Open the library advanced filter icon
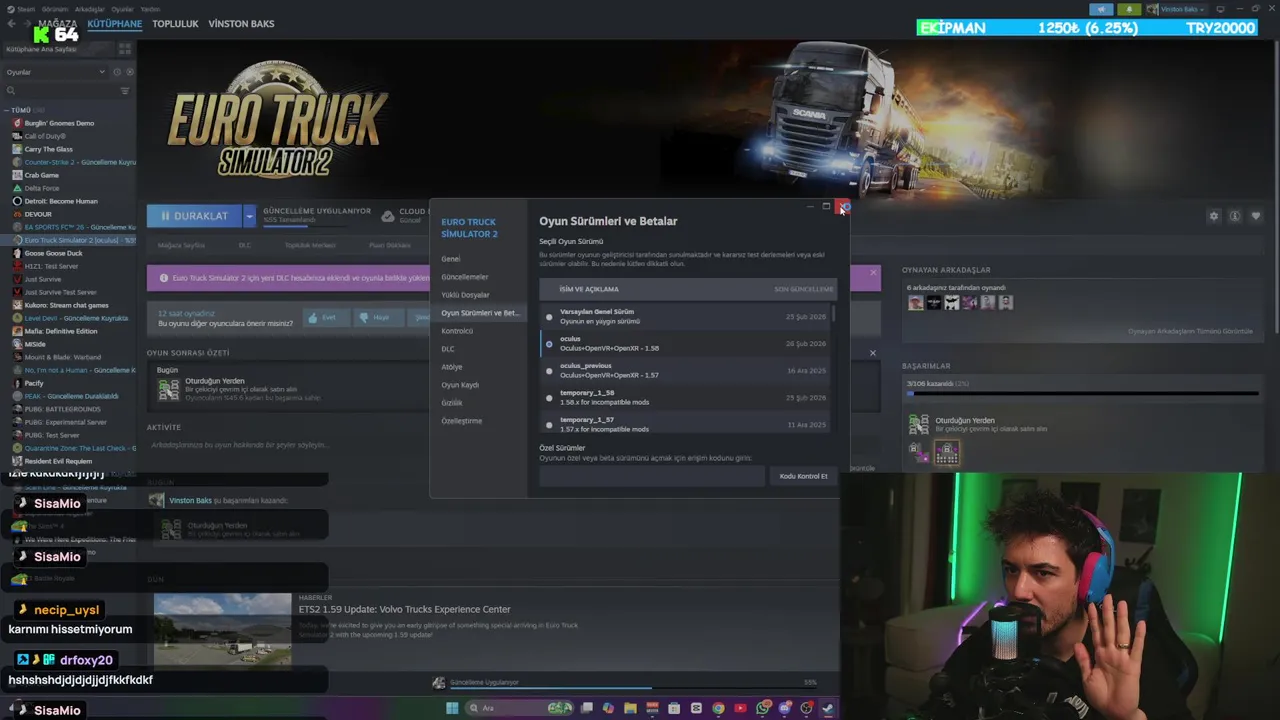1280x720 pixels. (x=125, y=91)
